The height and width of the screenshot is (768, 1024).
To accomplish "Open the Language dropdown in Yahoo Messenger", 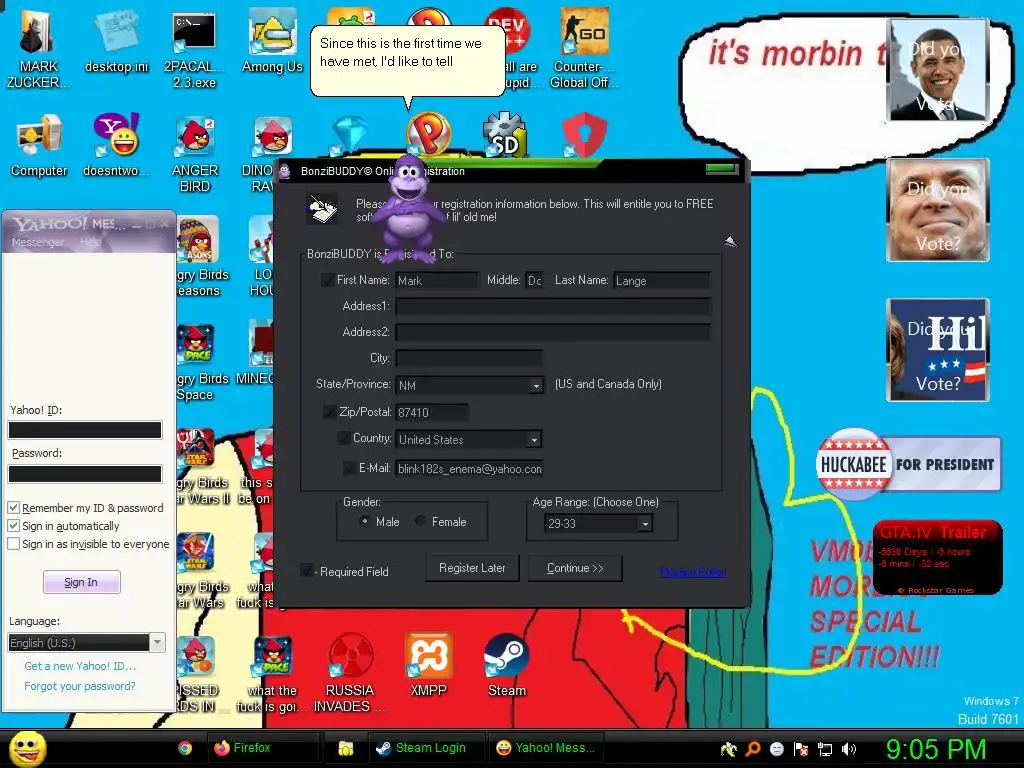I will pos(157,643).
